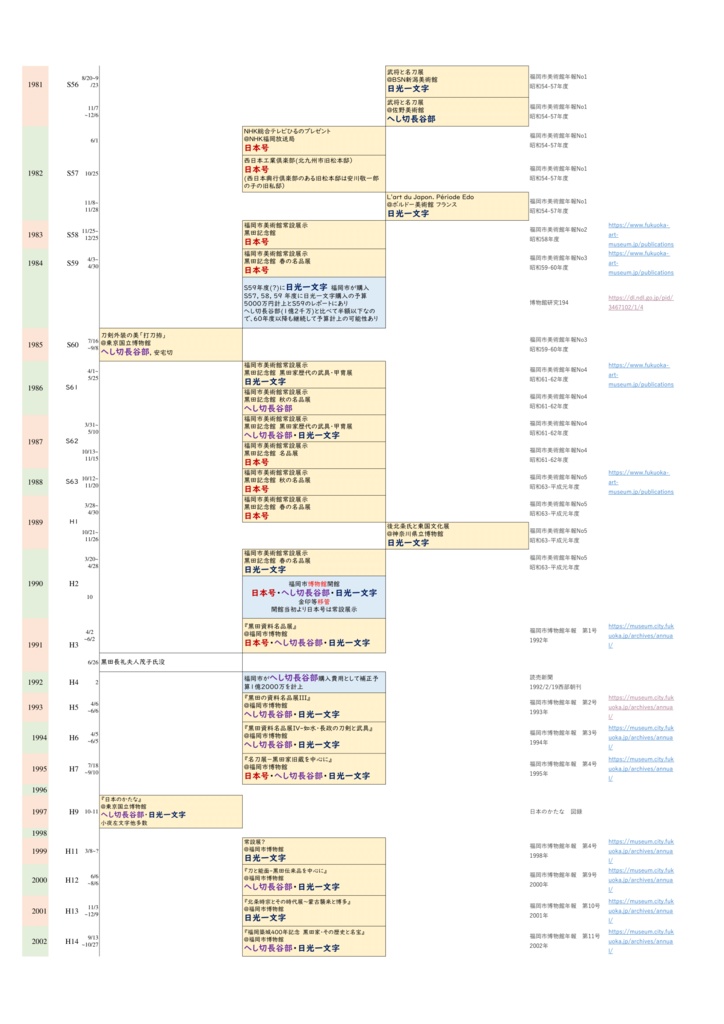The height and width of the screenshot is (1024, 724).
Task: Open the fukuoka-art-museum.jp link in the 1984 row
Action: click(640, 263)
